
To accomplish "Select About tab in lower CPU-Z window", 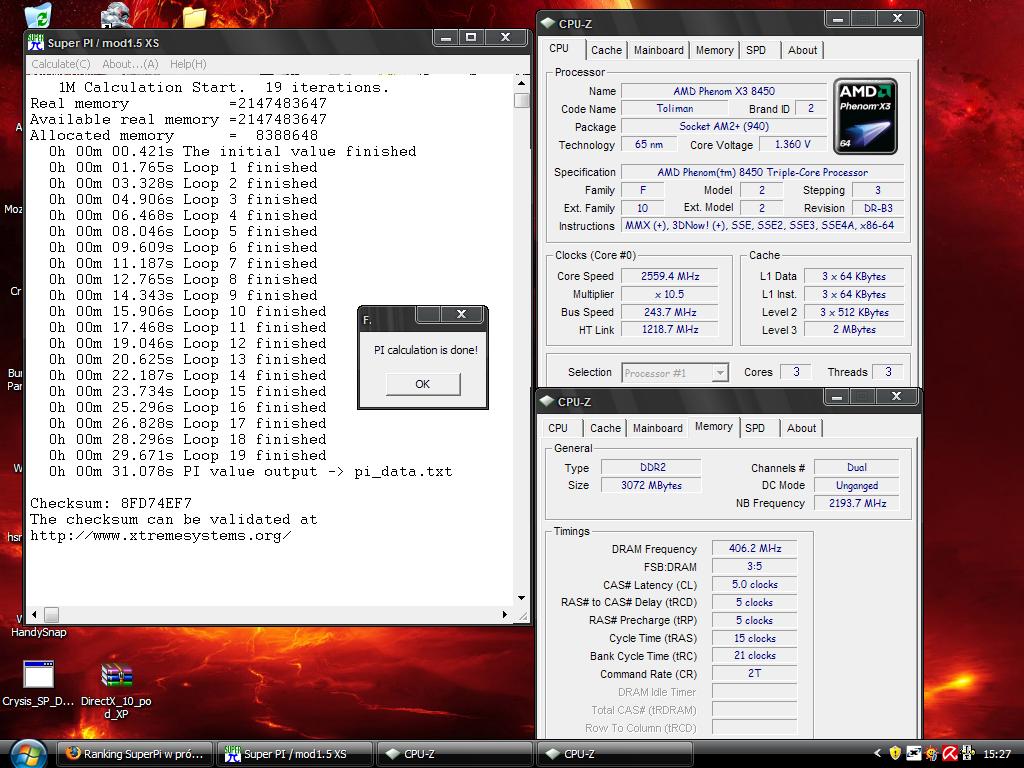I will click(x=801, y=428).
